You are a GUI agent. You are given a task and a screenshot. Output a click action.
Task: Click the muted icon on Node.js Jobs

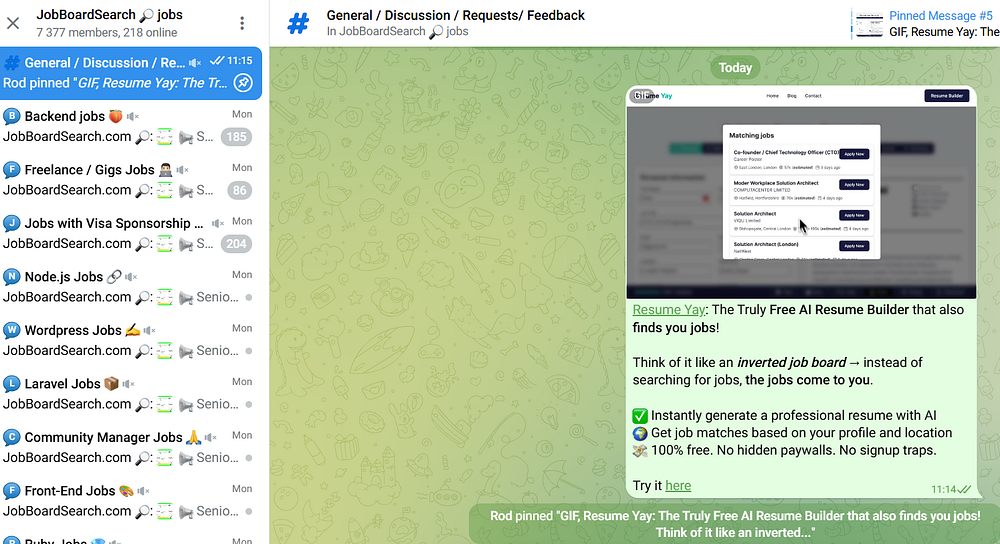131,277
